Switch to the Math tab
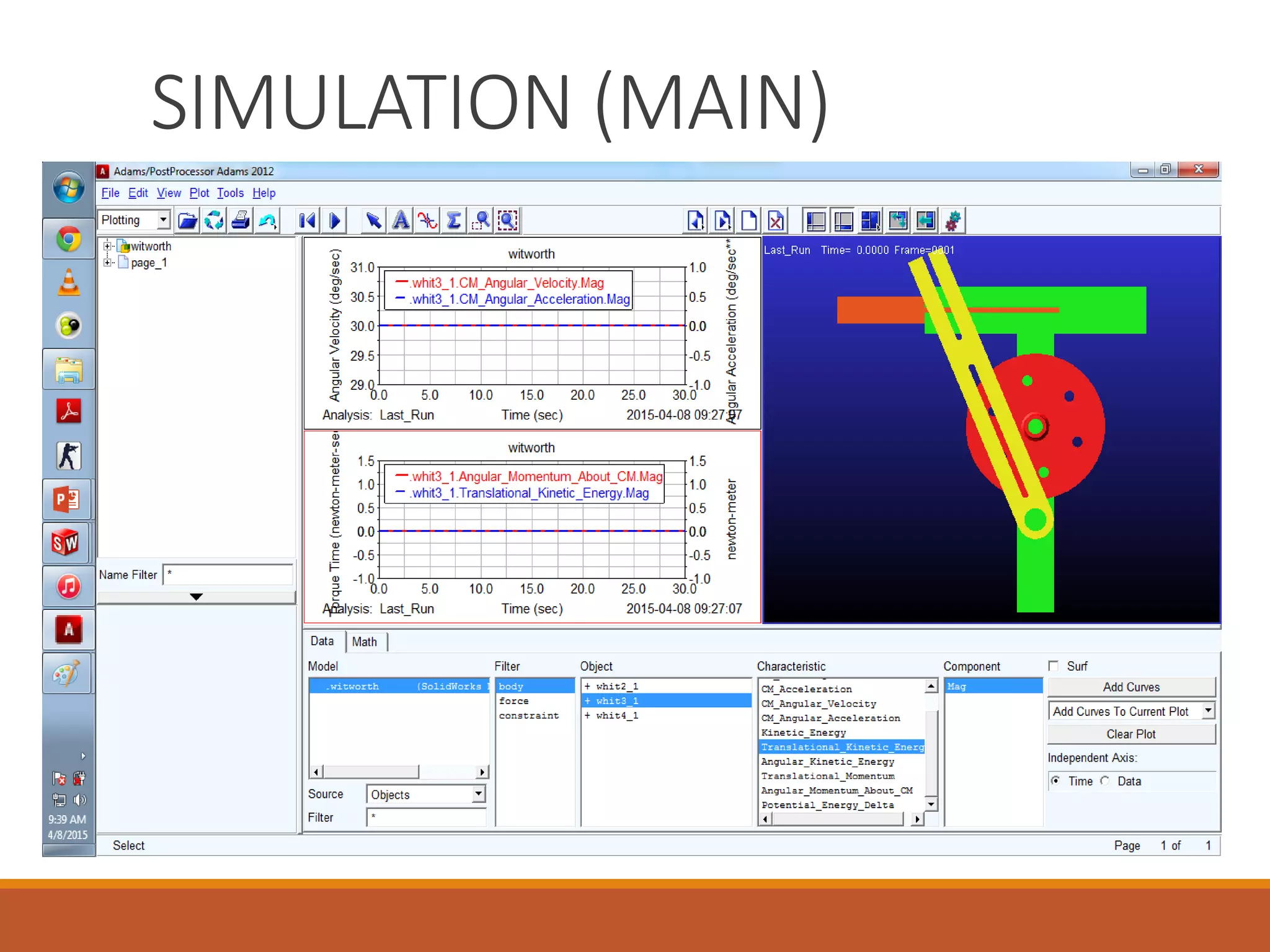The width and height of the screenshot is (1270, 952). tap(365, 641)
